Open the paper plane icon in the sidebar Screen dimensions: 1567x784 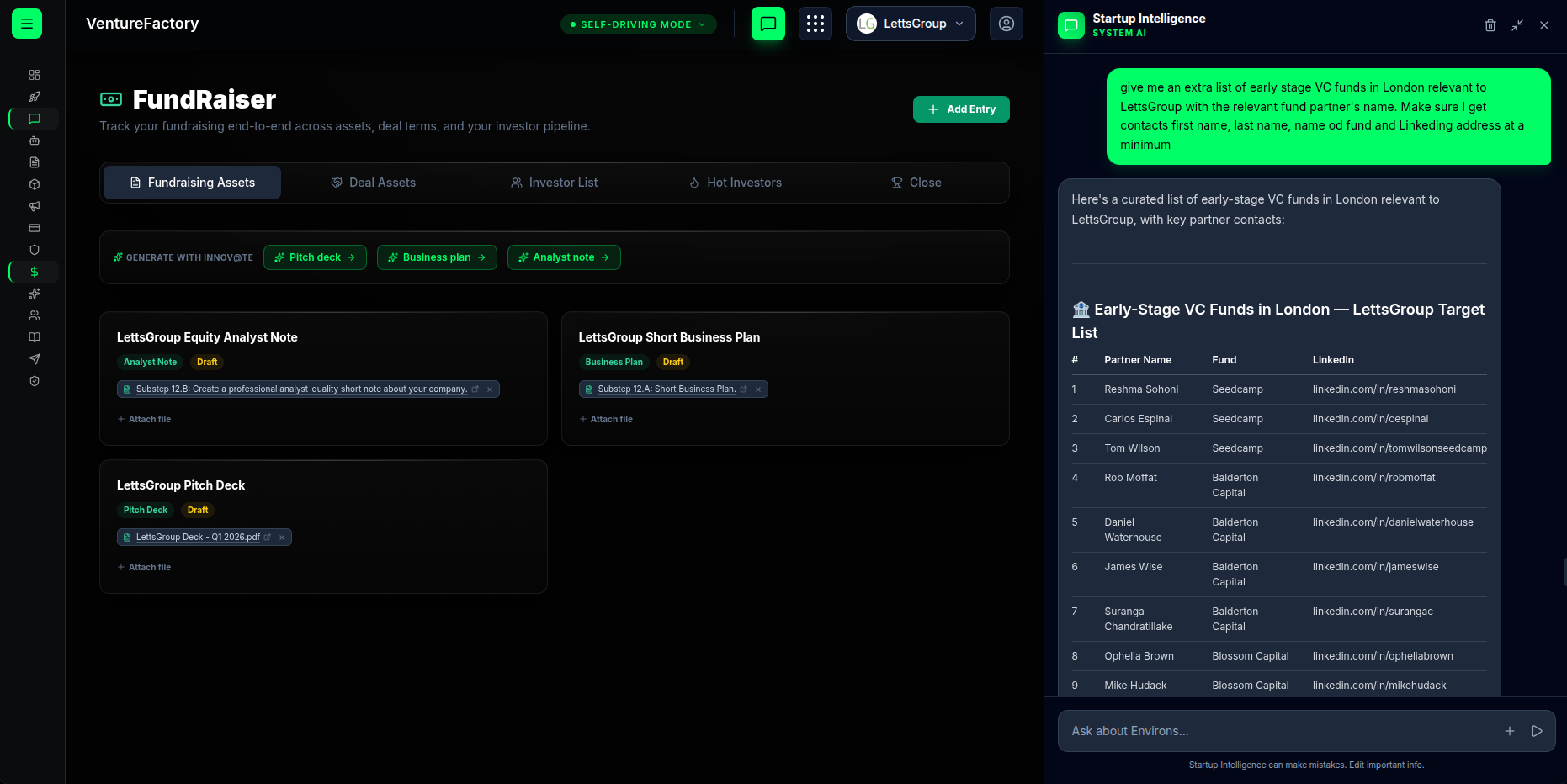pyautogui.click(x=35, y=359)
